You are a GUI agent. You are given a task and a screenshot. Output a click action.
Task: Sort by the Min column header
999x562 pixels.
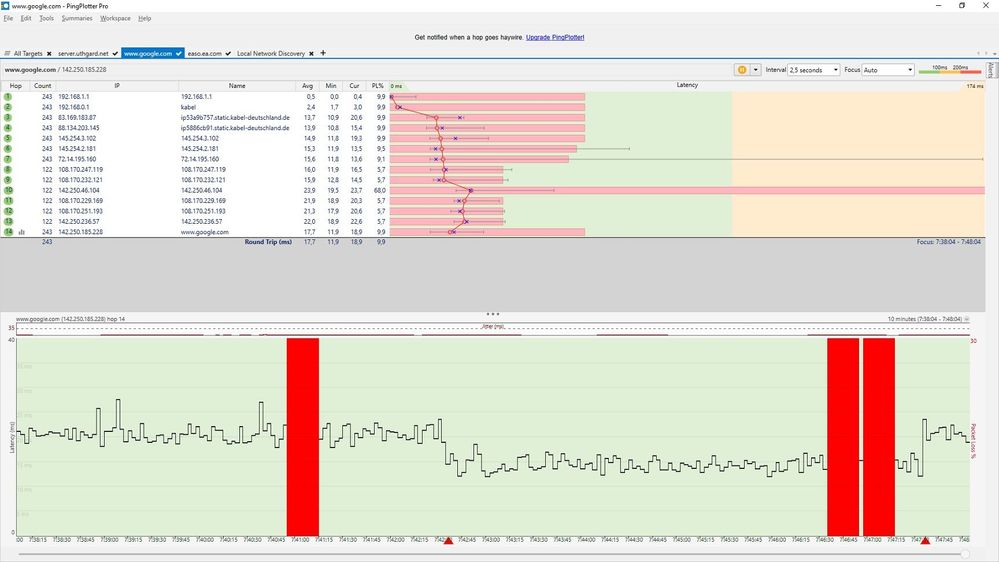(x=331, y=85)
